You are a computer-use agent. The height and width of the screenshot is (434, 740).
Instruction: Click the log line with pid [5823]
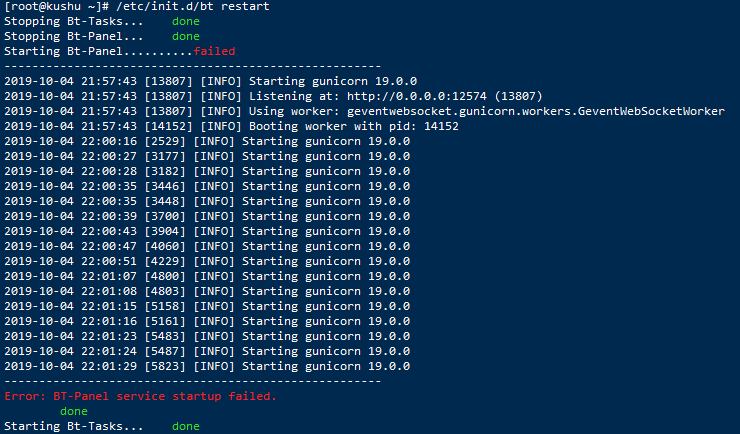[207, 367]
